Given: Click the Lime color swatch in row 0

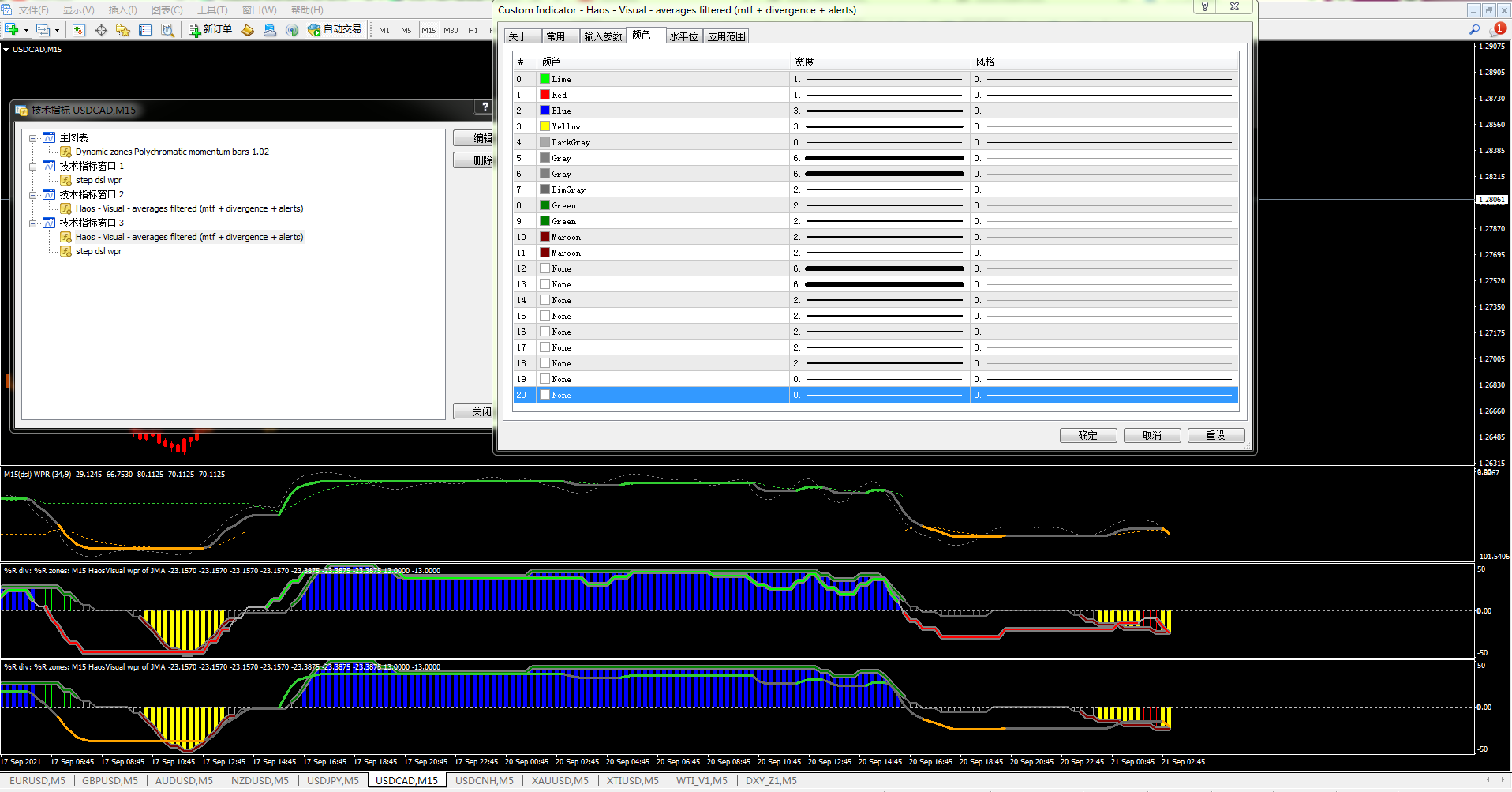Looking at the screenshot, I should pyautogui.click(x=545, y=79).
